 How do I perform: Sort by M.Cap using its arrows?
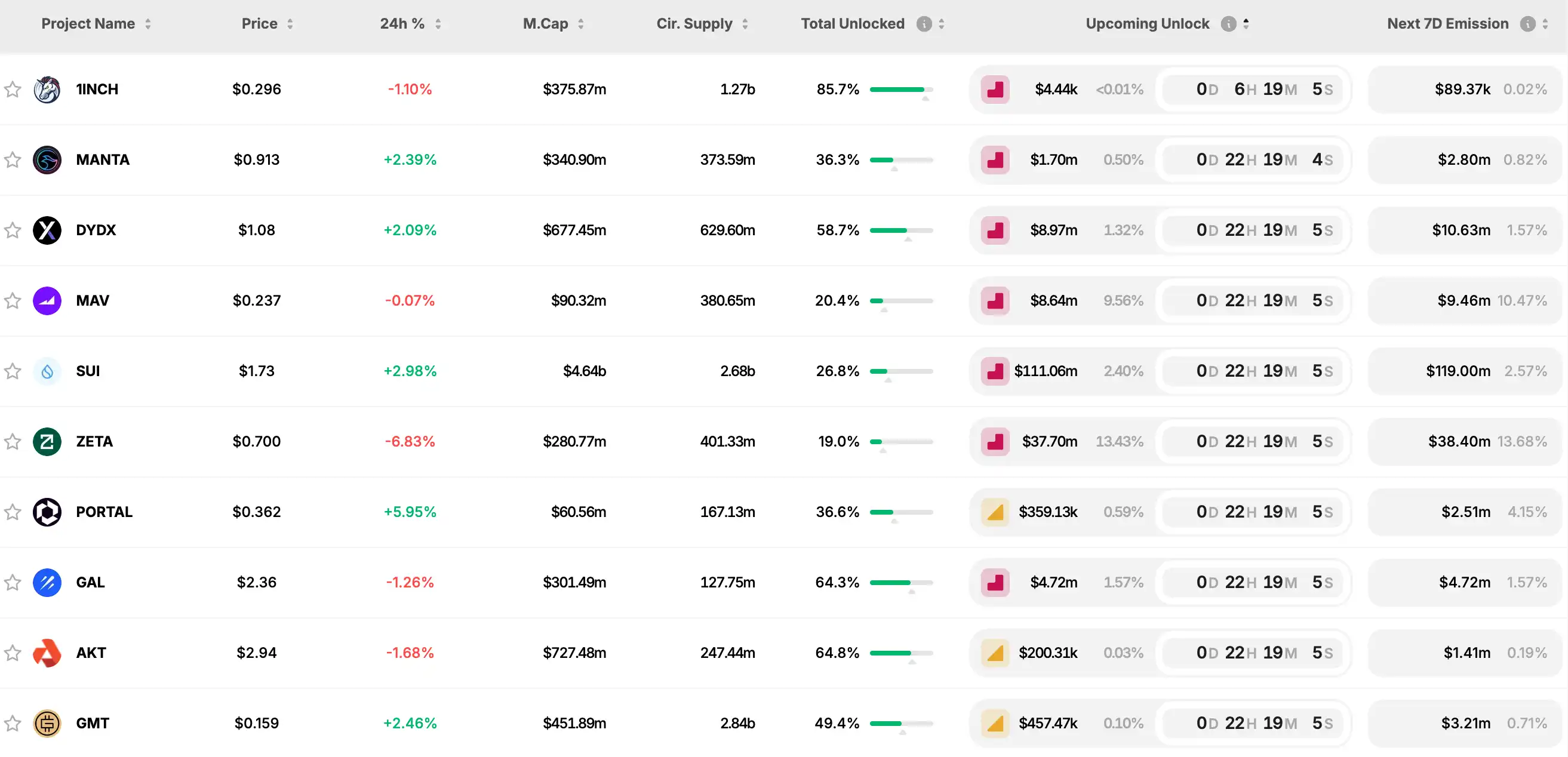point(581,24)
